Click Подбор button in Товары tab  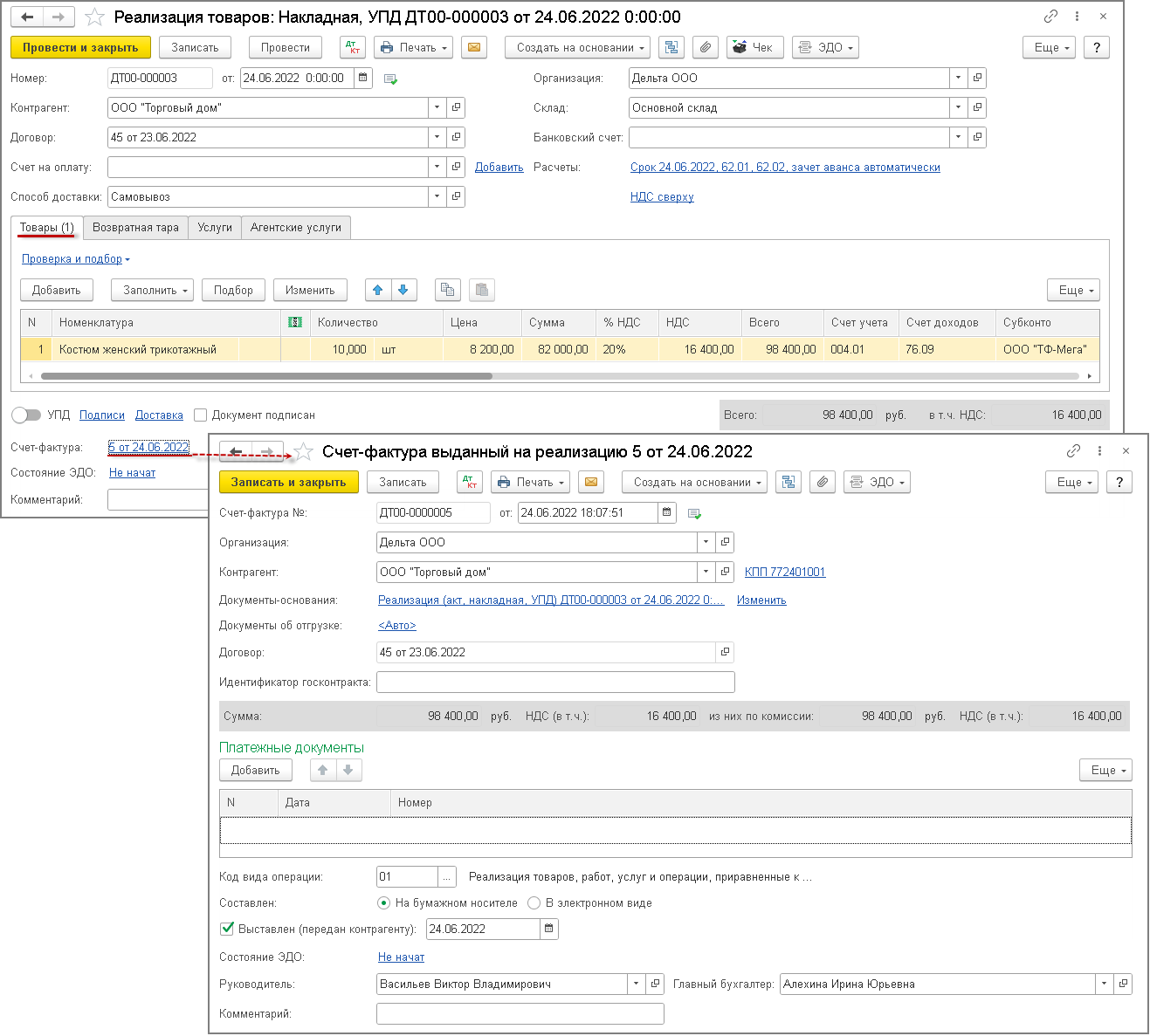click(233, 290)
